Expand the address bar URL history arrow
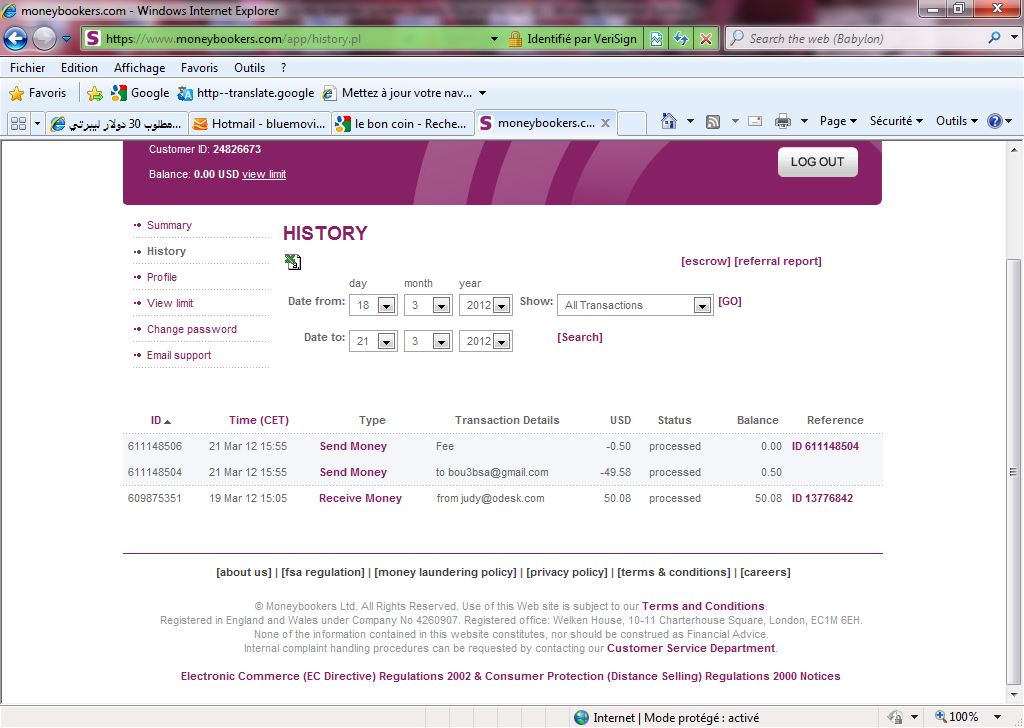Viewport: 1024px width, 728px height. pos(494,39)
